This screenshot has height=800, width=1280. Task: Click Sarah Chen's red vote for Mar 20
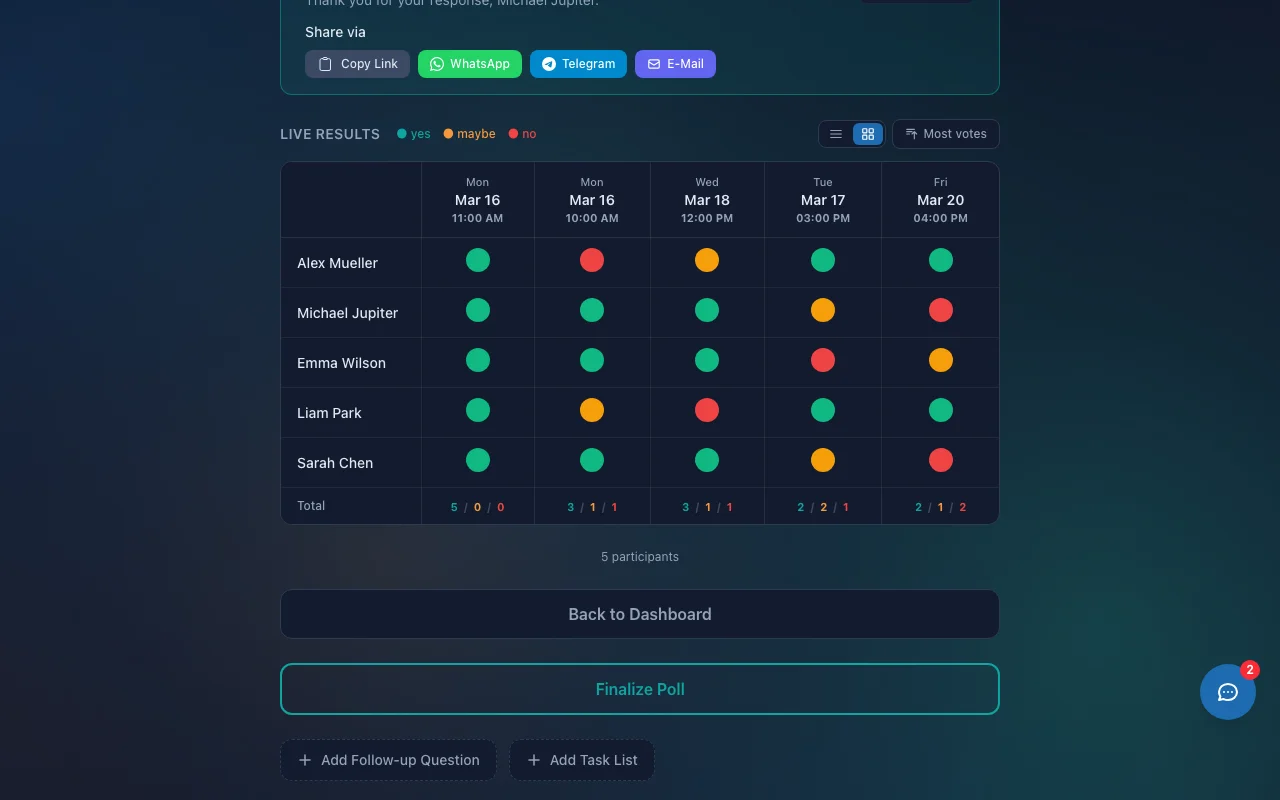click(x=941, y=460)
